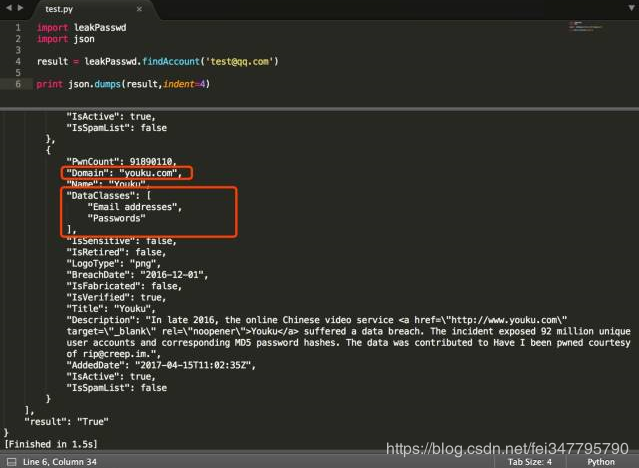Open the tab list dropdown arrow at the top right

point(631,8)
